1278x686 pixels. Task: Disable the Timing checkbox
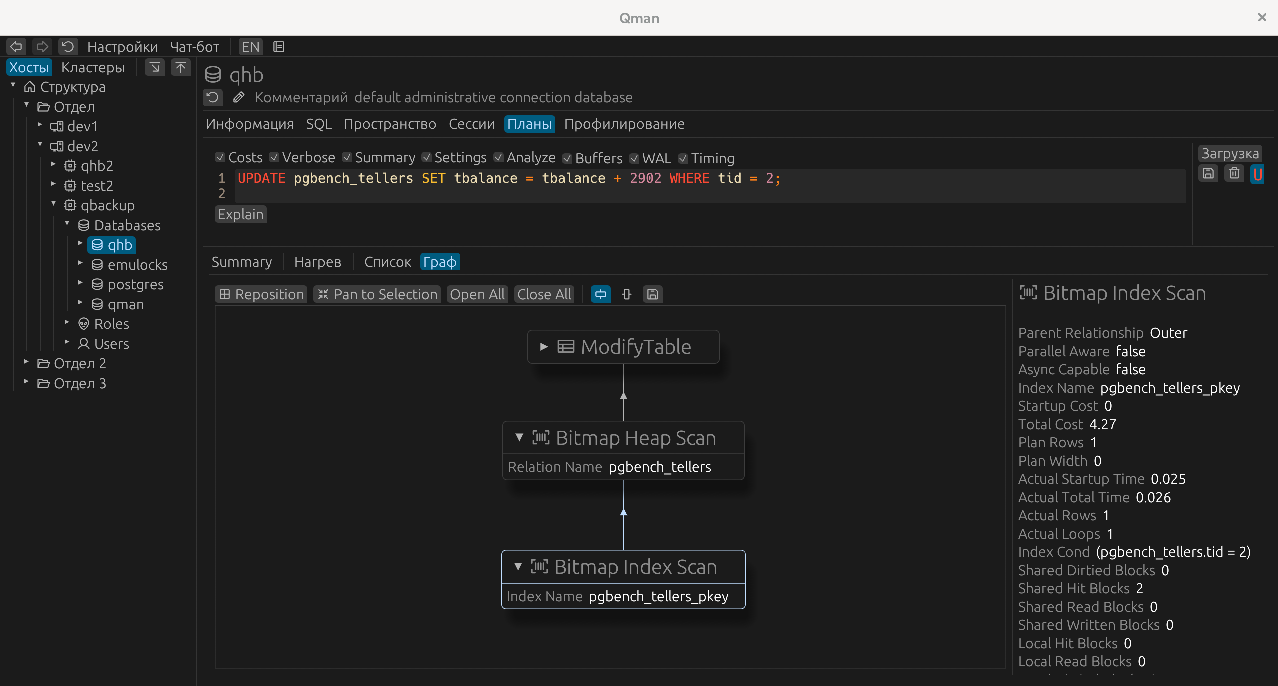click(683, 158)
